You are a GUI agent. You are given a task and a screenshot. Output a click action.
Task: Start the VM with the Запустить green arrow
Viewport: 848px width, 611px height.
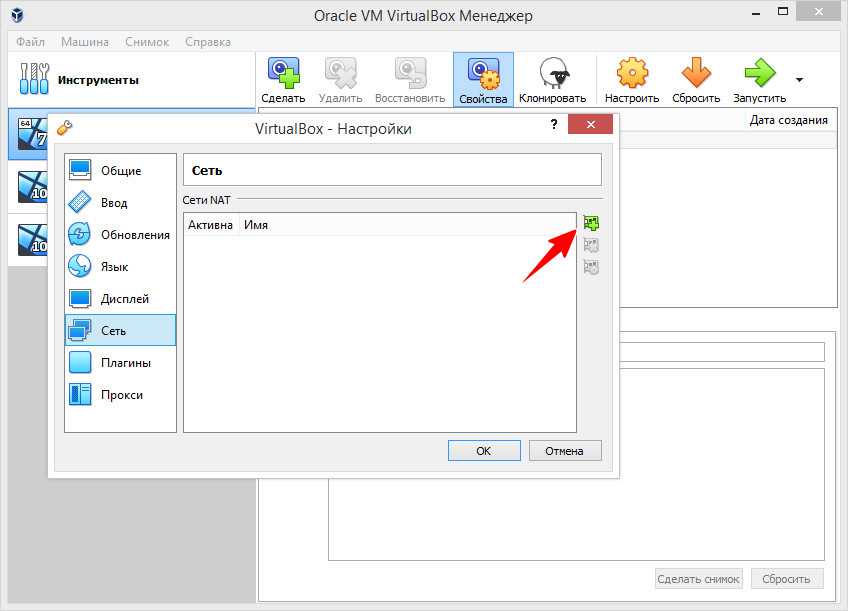[x=759, y=80]
